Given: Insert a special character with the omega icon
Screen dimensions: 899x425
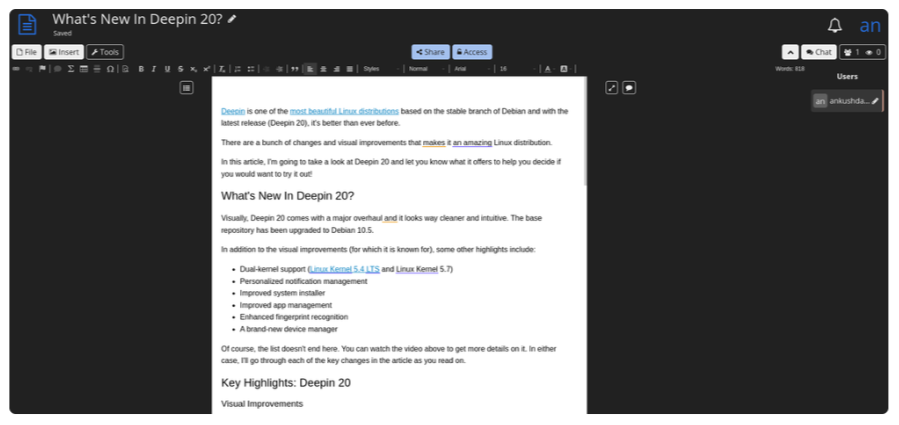Looking at the screenshot, I should coord(110,69).
